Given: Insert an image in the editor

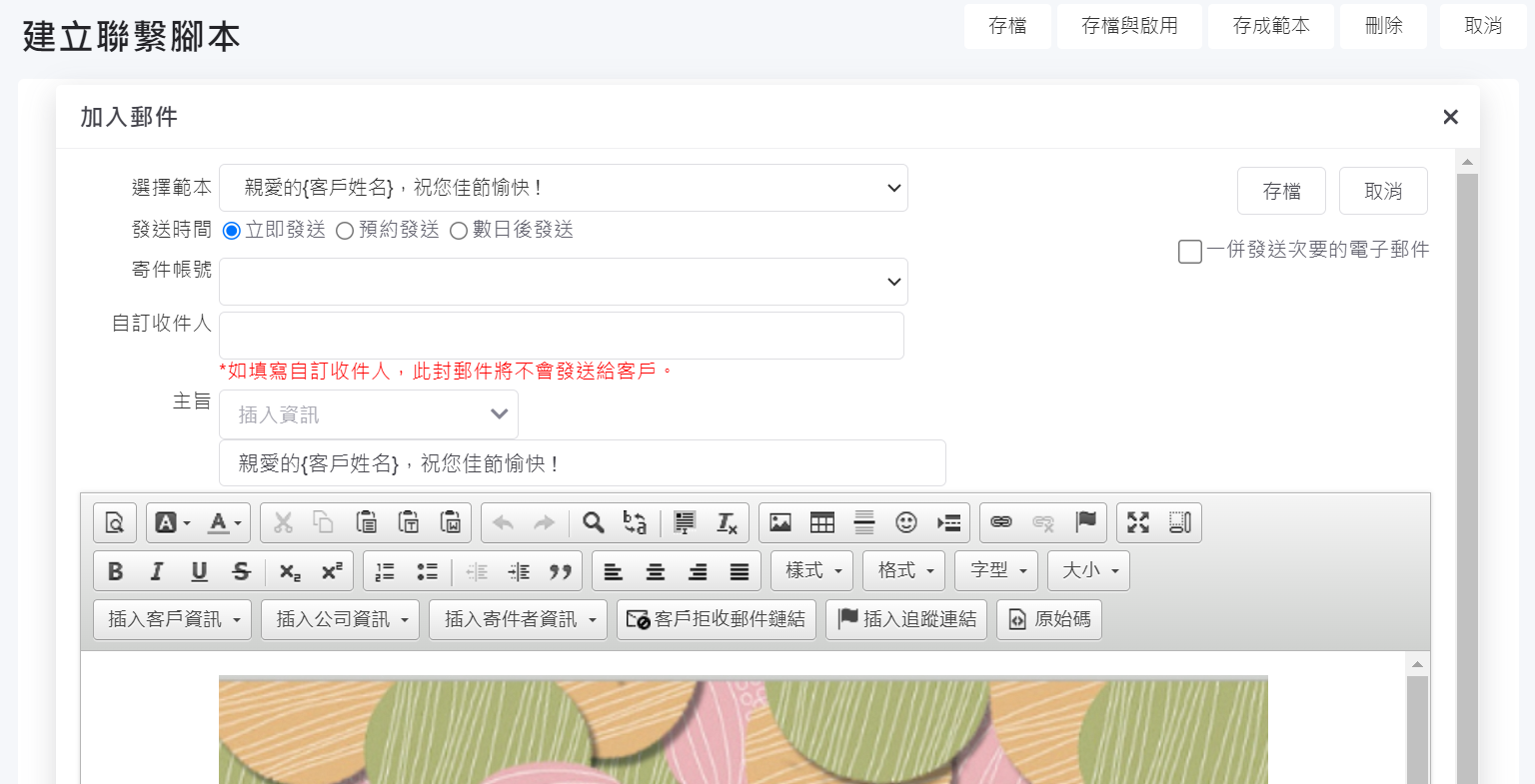Looking at the screenshot, I should [x=780, y=522].
